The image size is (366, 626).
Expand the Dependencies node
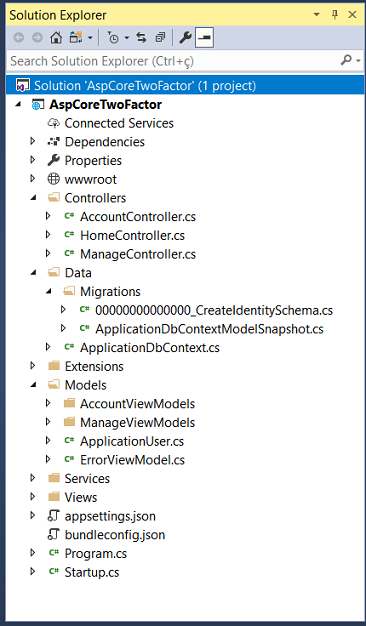[33, 141]
